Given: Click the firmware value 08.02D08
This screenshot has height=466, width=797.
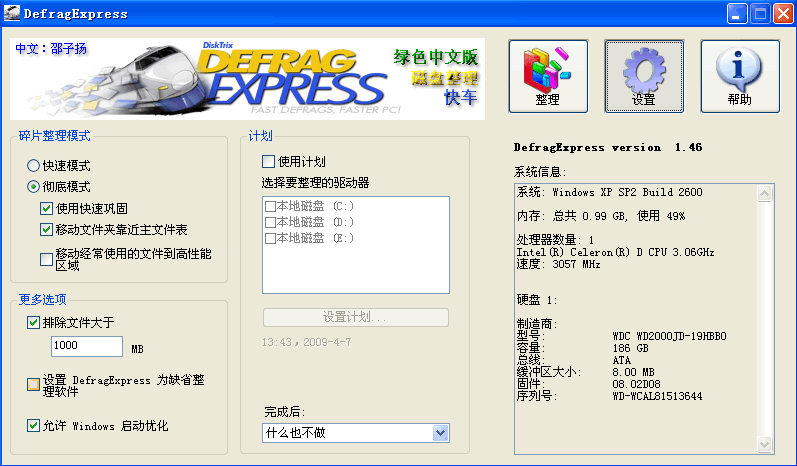Looking at the screenshot, I should [636, 384].
